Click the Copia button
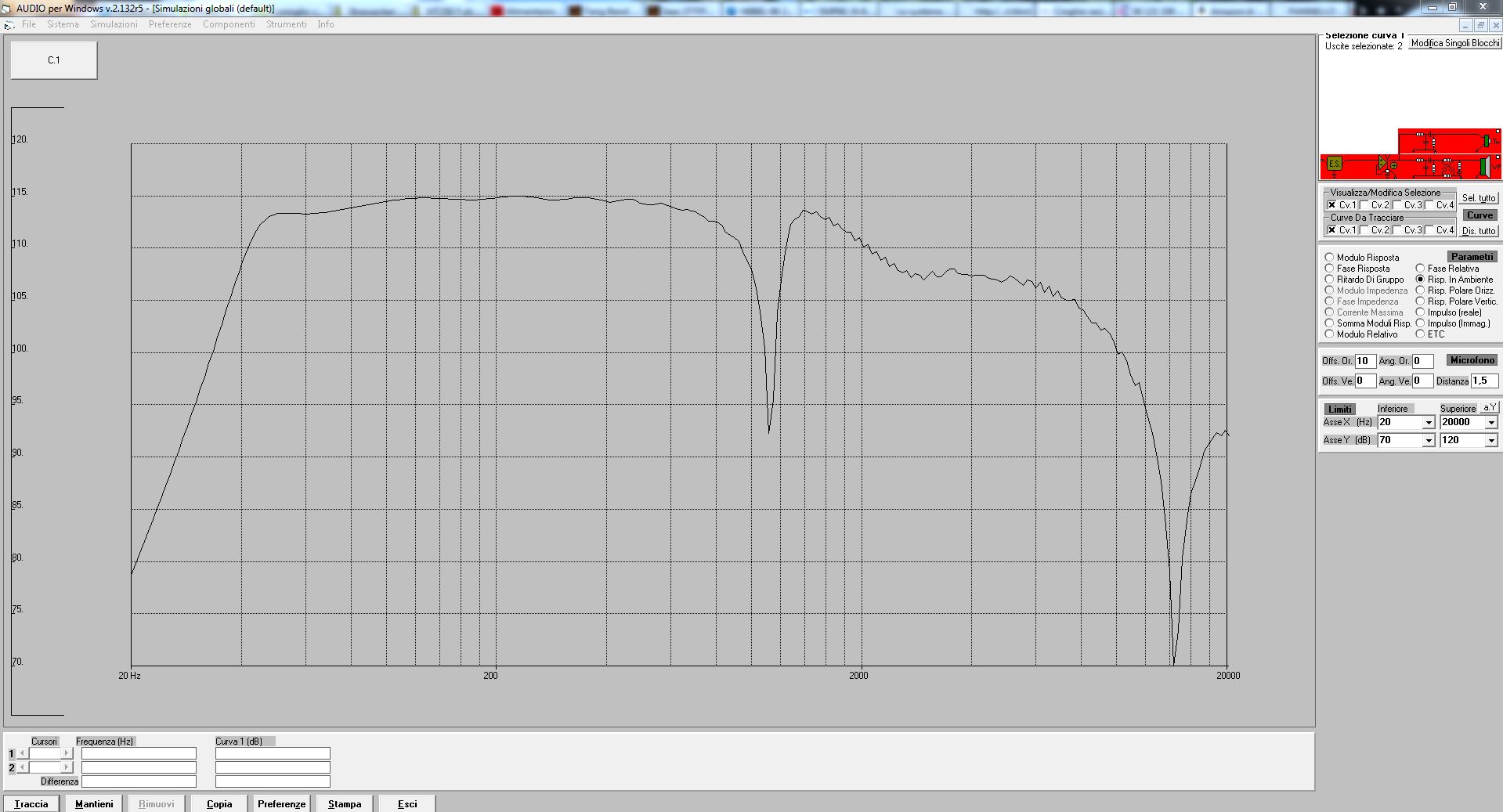Image resolution: width=1503 pixels, height=812 pixels. (219, 803)
